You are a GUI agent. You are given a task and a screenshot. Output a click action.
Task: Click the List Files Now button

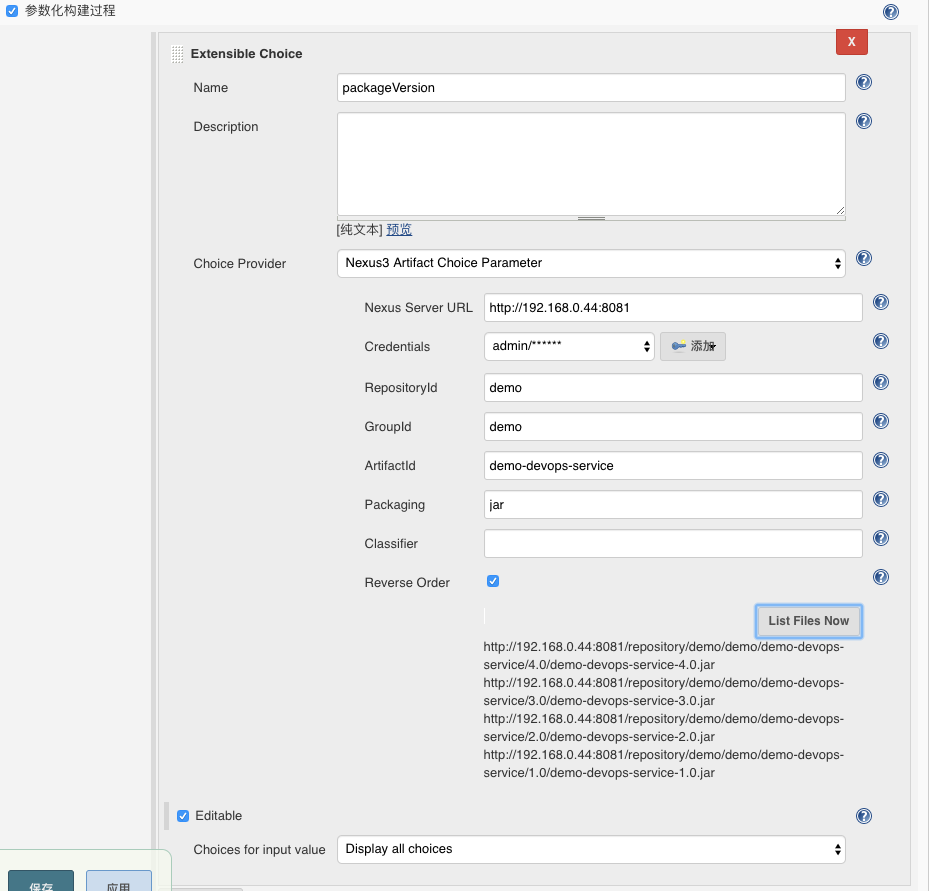point(808,621)
